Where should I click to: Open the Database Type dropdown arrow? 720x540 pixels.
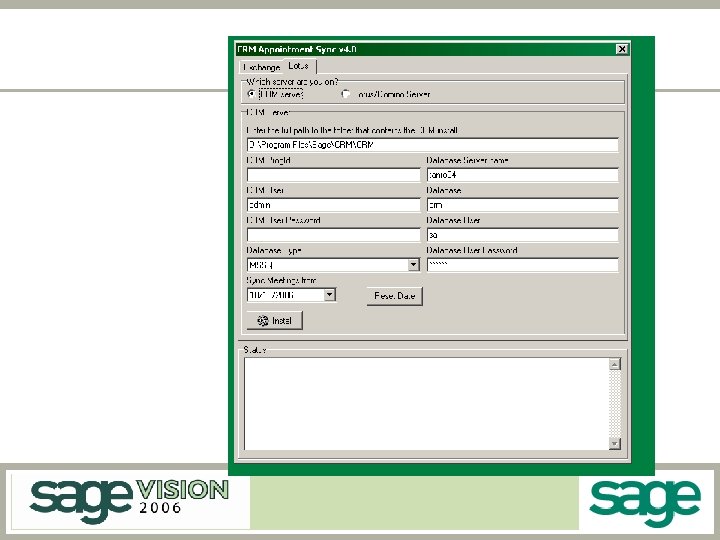click(x=413, y=265)
